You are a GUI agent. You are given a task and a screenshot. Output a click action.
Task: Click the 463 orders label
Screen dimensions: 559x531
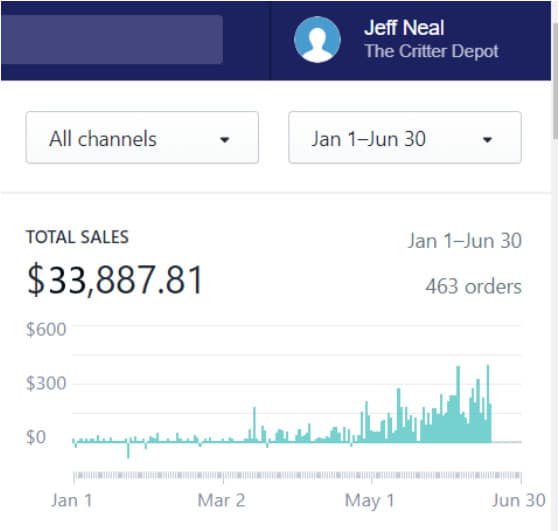click(473, 286)
